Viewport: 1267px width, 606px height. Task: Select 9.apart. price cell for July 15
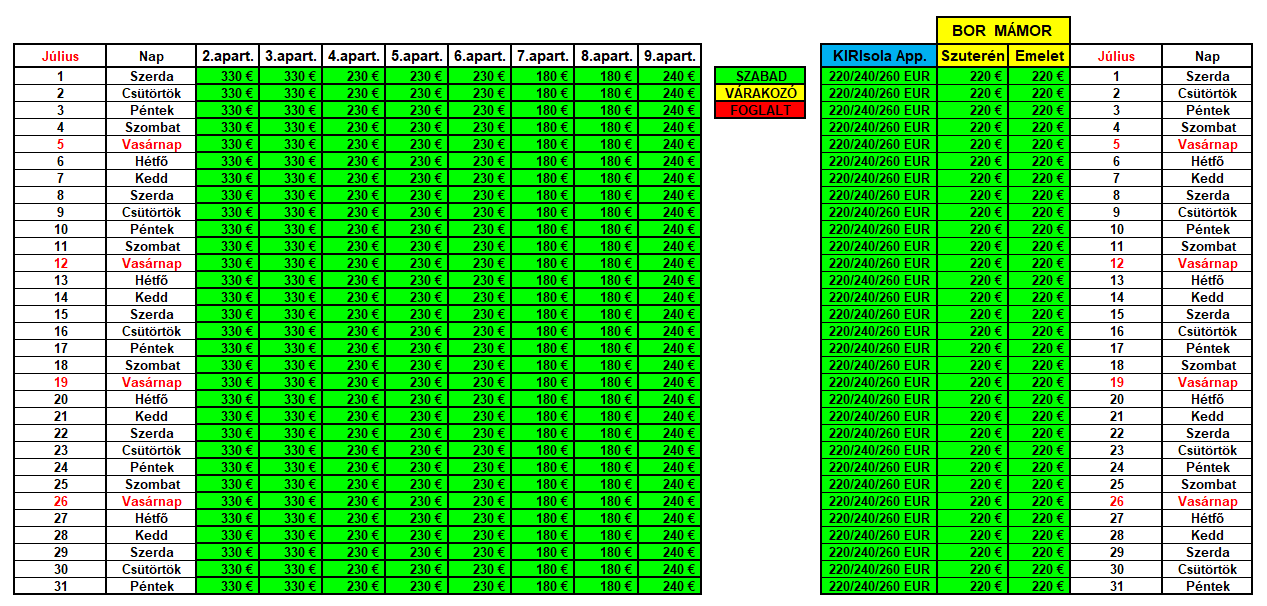669,314
